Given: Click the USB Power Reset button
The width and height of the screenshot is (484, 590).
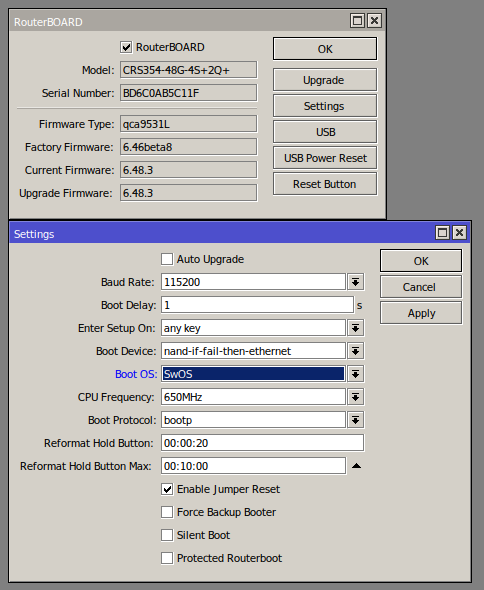Looking at the screenshot, I should point(325,158).
